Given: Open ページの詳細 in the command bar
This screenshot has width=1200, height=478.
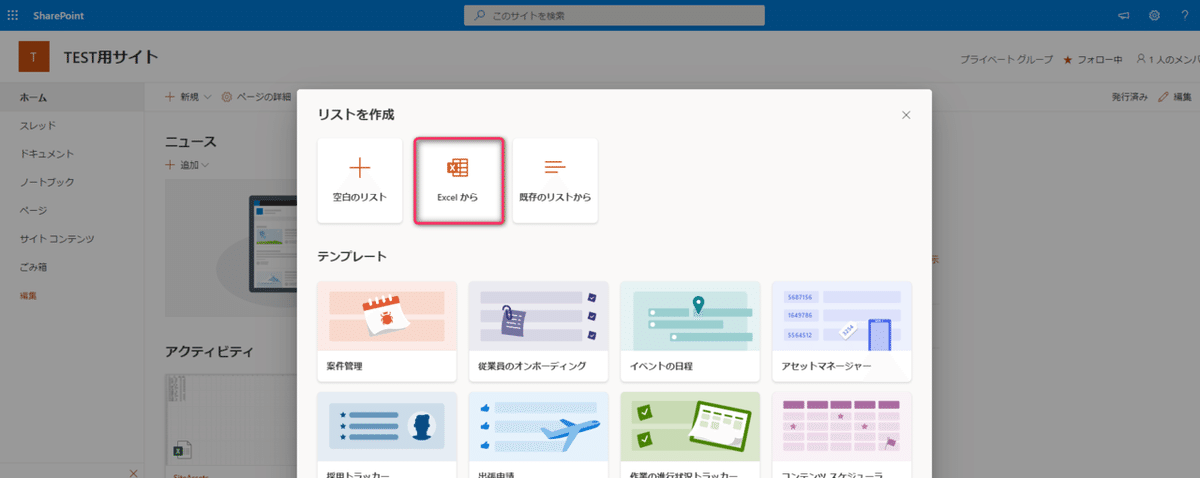Looking at the screenshot, I should pyautogui.click(x=256, y=97).
